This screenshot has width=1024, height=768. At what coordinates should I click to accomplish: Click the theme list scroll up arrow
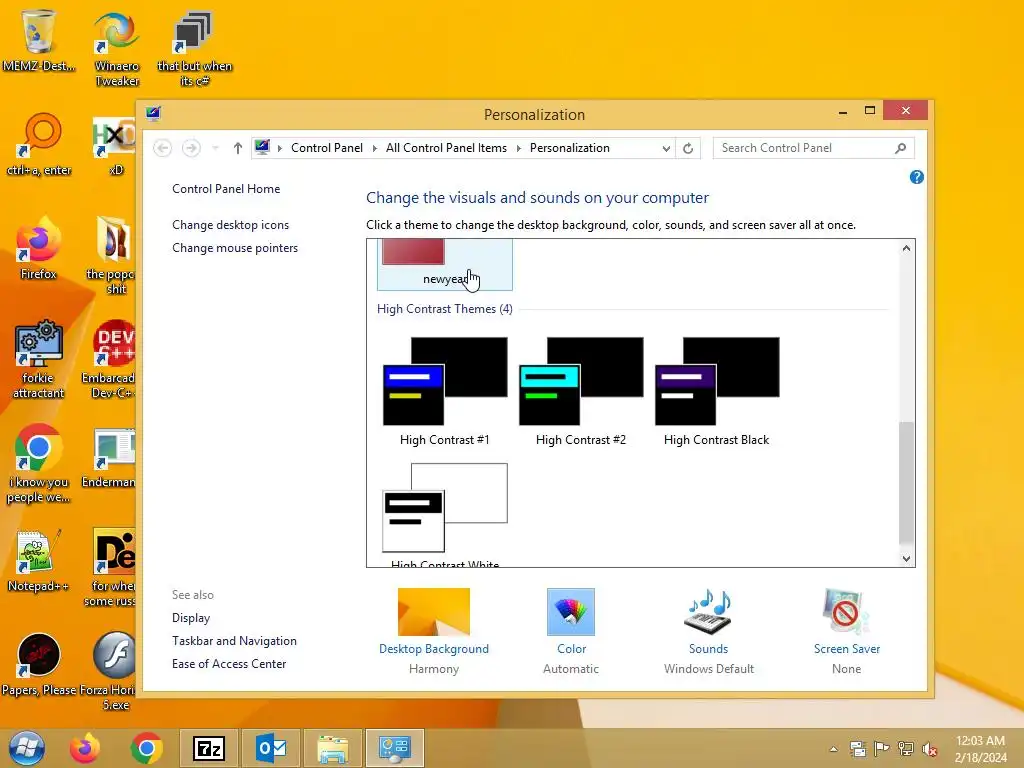[906, 248]
